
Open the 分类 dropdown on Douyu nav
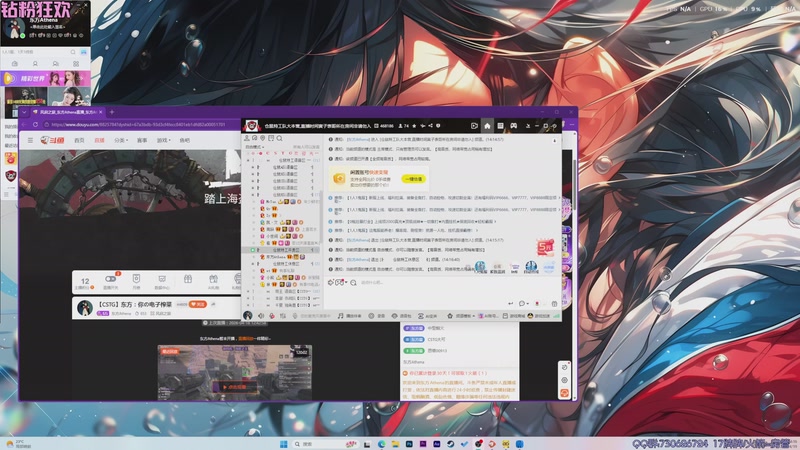pos(121,140)
